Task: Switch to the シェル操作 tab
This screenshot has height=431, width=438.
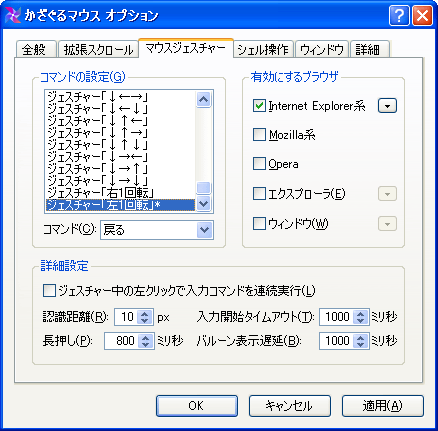Action: (x=263, y=49)
